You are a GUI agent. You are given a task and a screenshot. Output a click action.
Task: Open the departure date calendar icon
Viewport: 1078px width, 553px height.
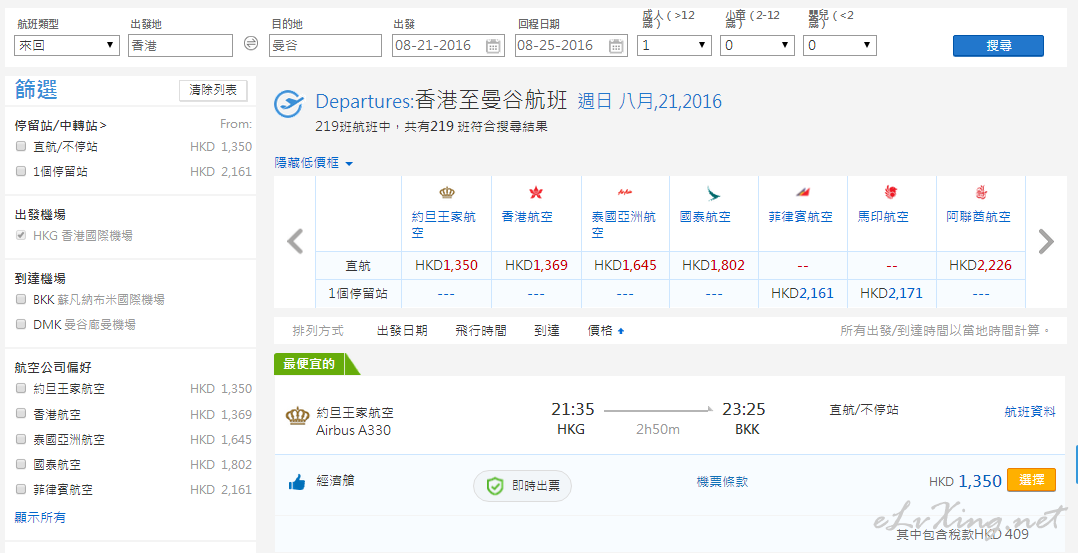493,46
